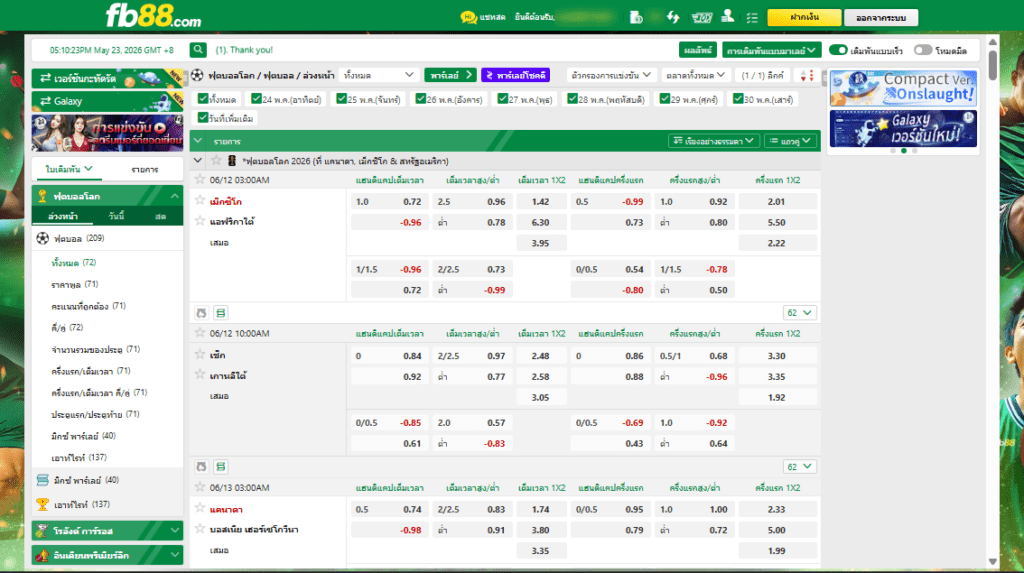This screenshot has width=1024, height=573.
Task: Uncheck the 26 พ.ค.(อังคาร) checkbox
Action: point(421,99)
